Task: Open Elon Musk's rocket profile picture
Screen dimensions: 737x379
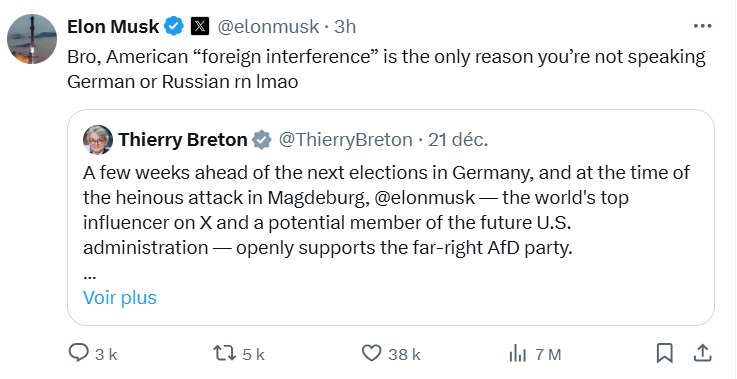Action: pyautogui.click(x=32, y=39)
